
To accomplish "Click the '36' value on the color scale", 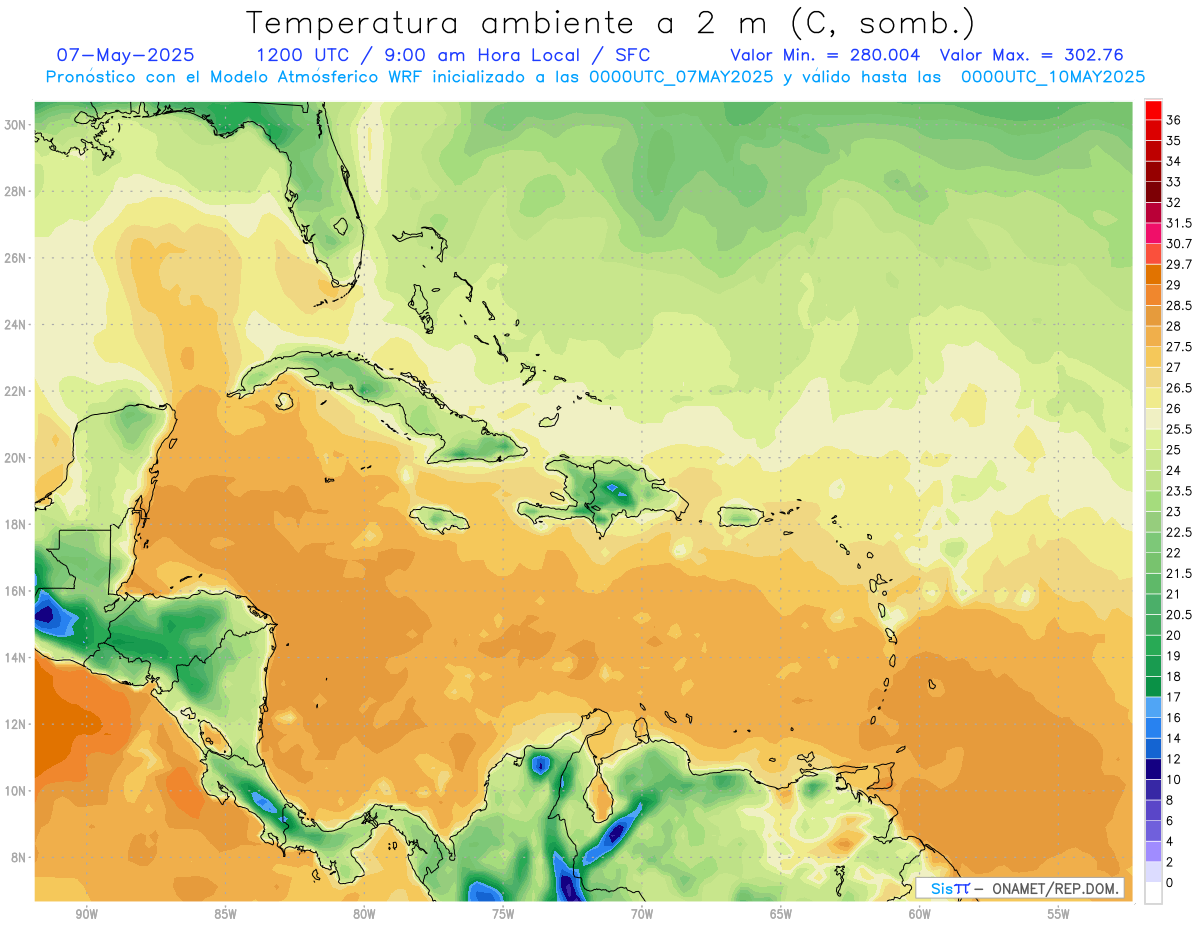I will (1174, 120).
